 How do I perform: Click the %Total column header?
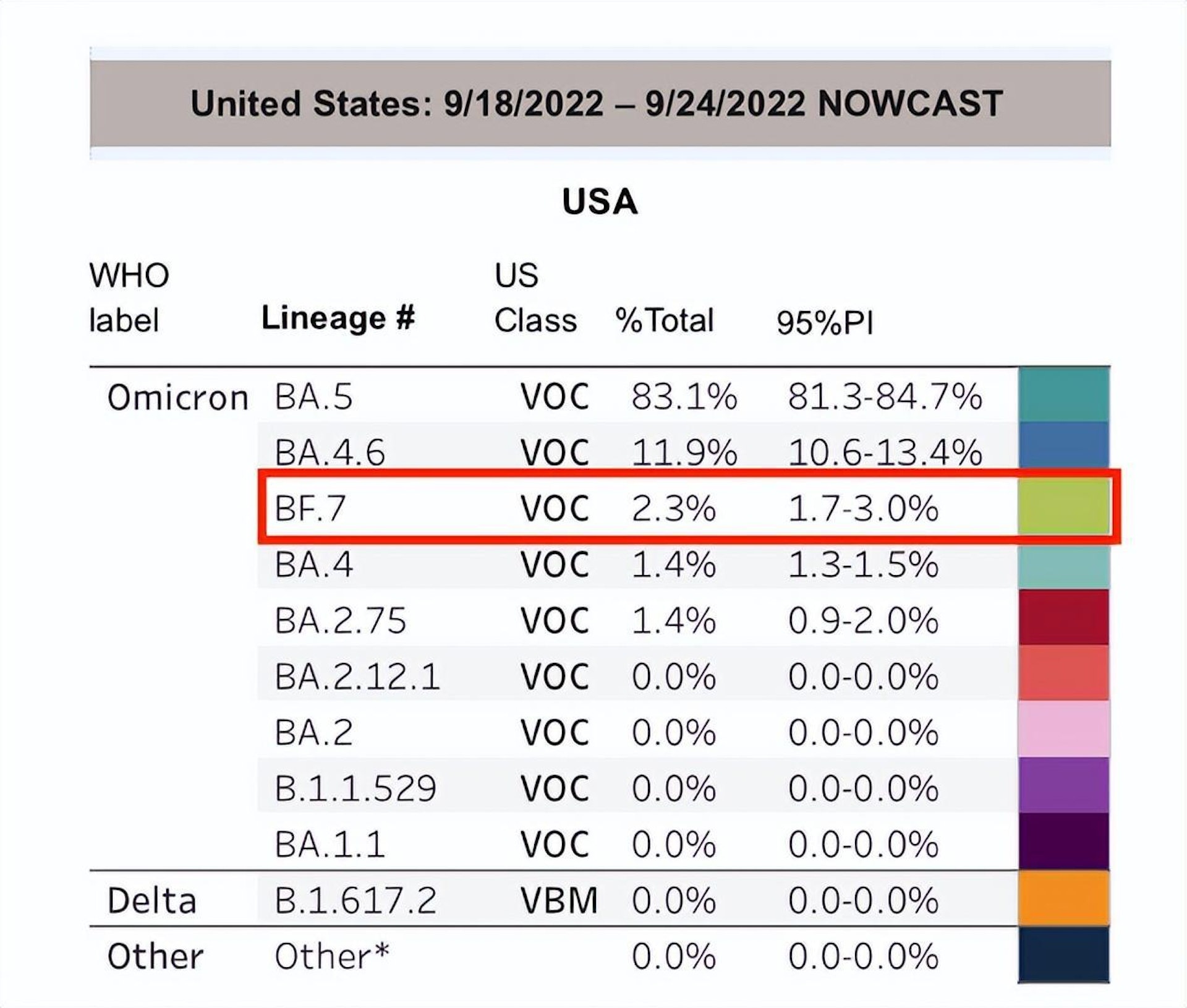coord(665,320)
